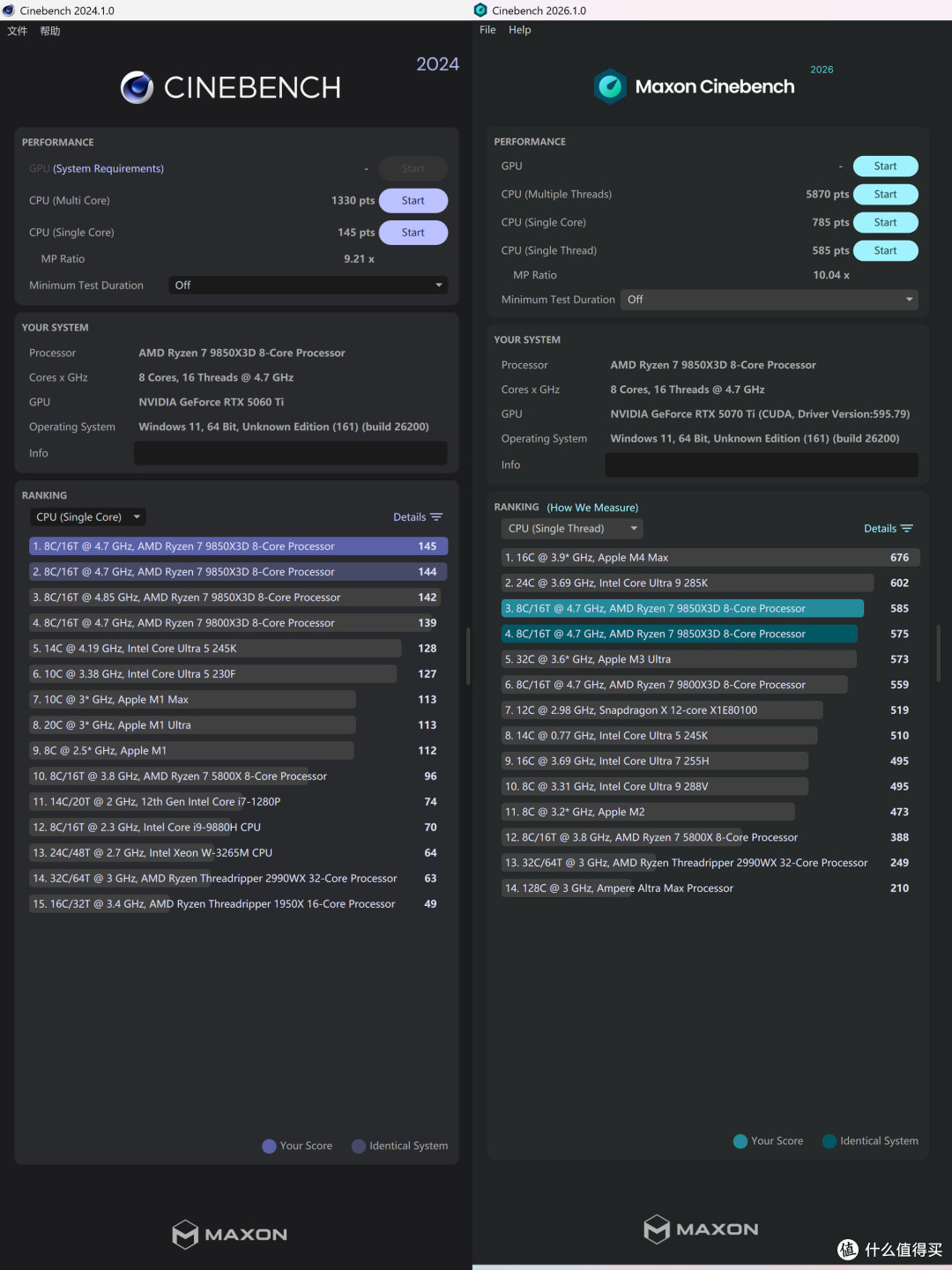Viewport: 952px width, 1270px height.
Task: Select the Intel Core Ultra 7 255H row
Action: [x=710, y=761]
